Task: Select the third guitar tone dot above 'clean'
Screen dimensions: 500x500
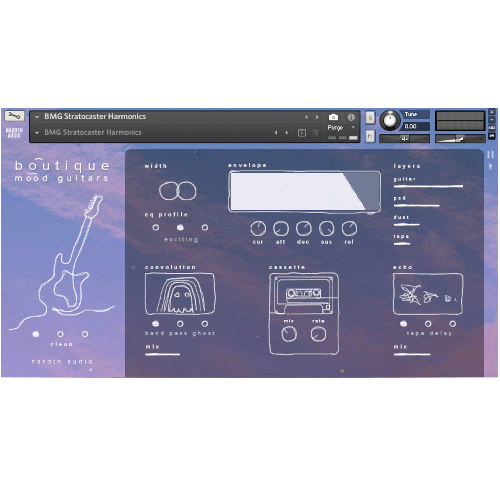Action: point(85,334)
